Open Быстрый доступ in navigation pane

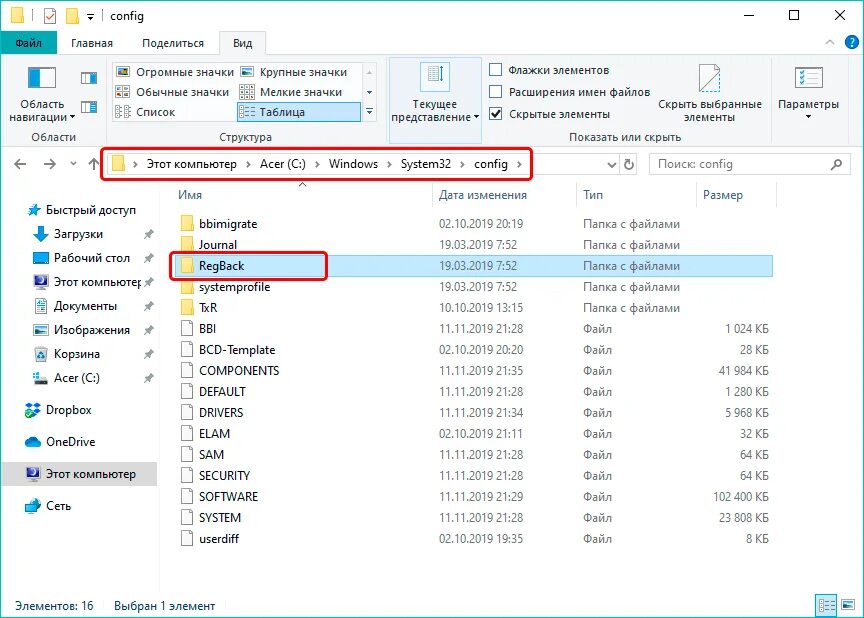click(81, 210)
